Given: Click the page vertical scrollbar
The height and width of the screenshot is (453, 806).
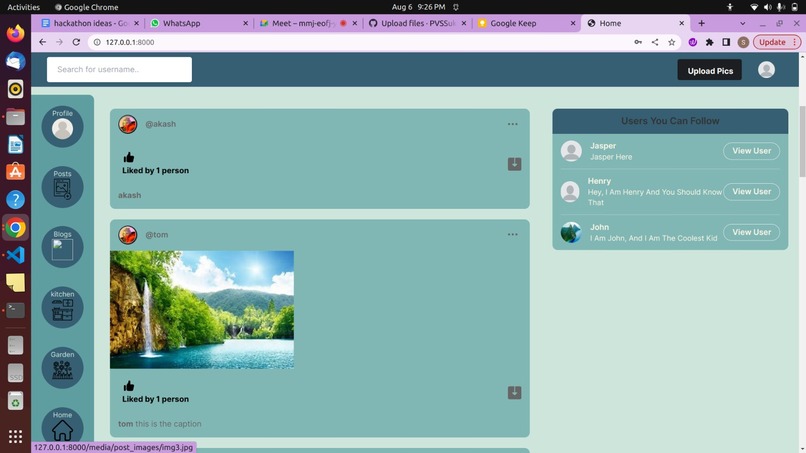Looking at the screenshot, I should (802, 141).
